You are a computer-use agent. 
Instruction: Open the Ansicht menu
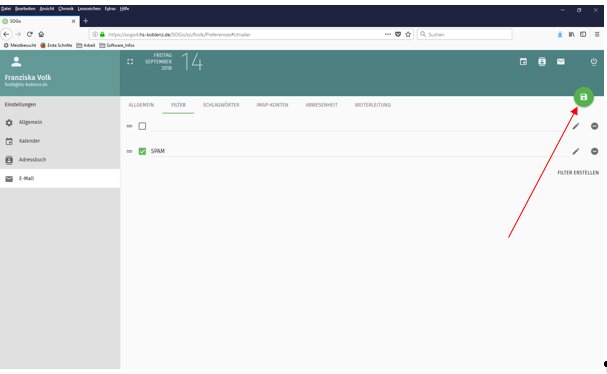tap(47, 9)
